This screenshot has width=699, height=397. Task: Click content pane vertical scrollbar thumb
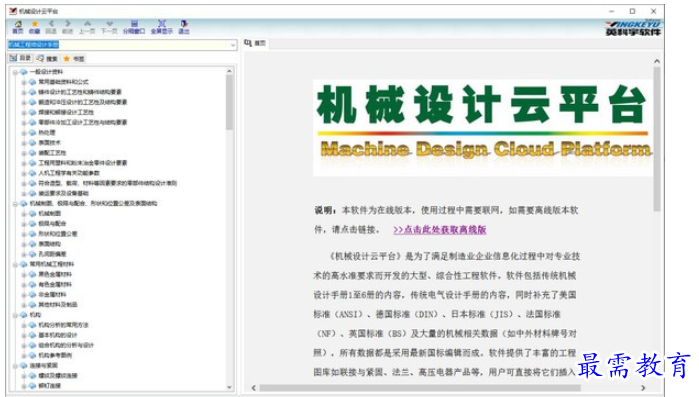click(657, 139)
